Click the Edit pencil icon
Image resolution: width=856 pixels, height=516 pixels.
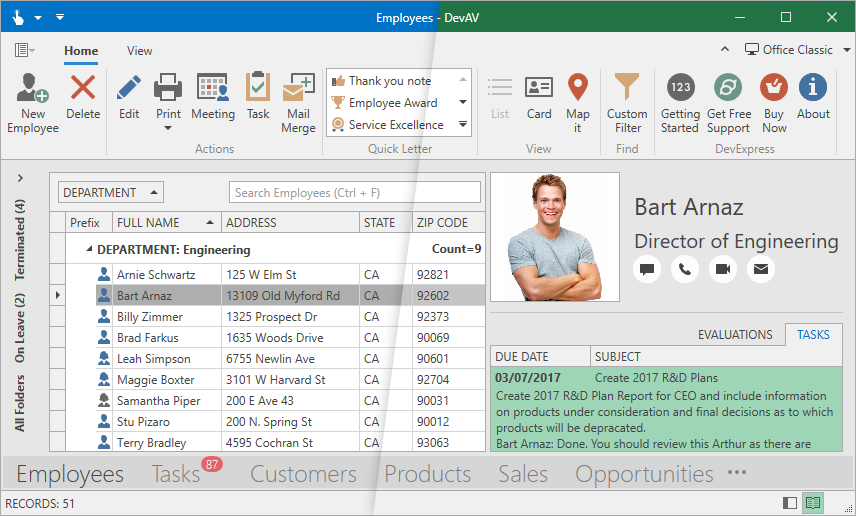(129, 88)
